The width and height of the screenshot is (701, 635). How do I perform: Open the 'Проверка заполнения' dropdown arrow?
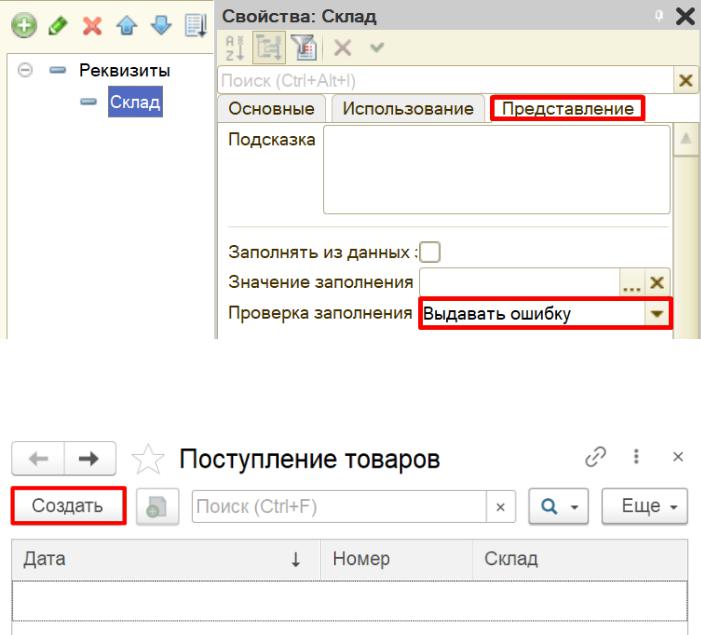(657, 314)
